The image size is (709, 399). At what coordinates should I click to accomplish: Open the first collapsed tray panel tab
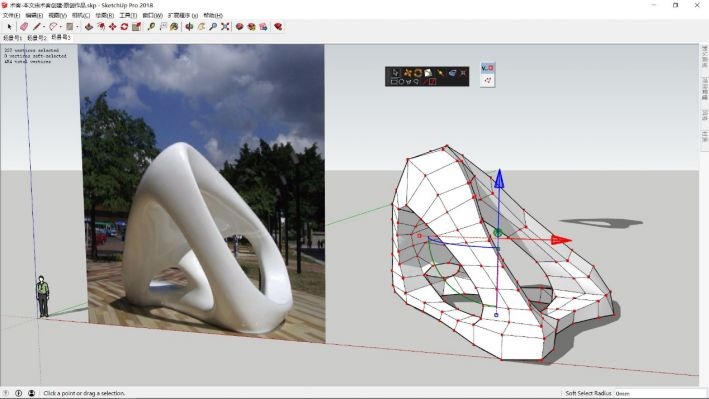point(704,57)
